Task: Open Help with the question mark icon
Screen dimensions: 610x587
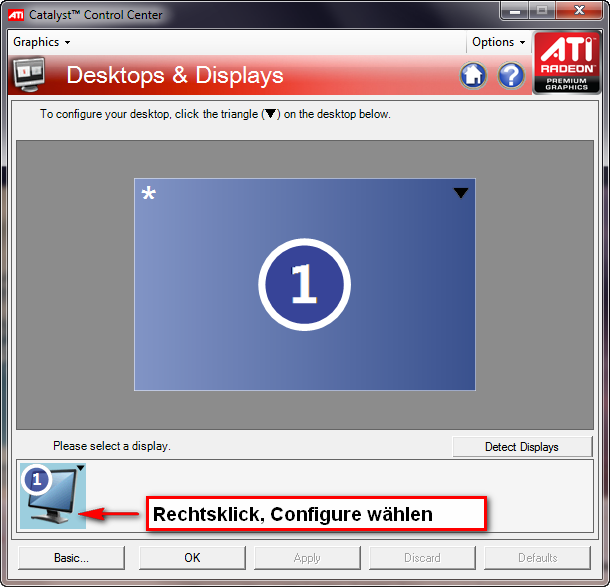Action: coord(511,75)
